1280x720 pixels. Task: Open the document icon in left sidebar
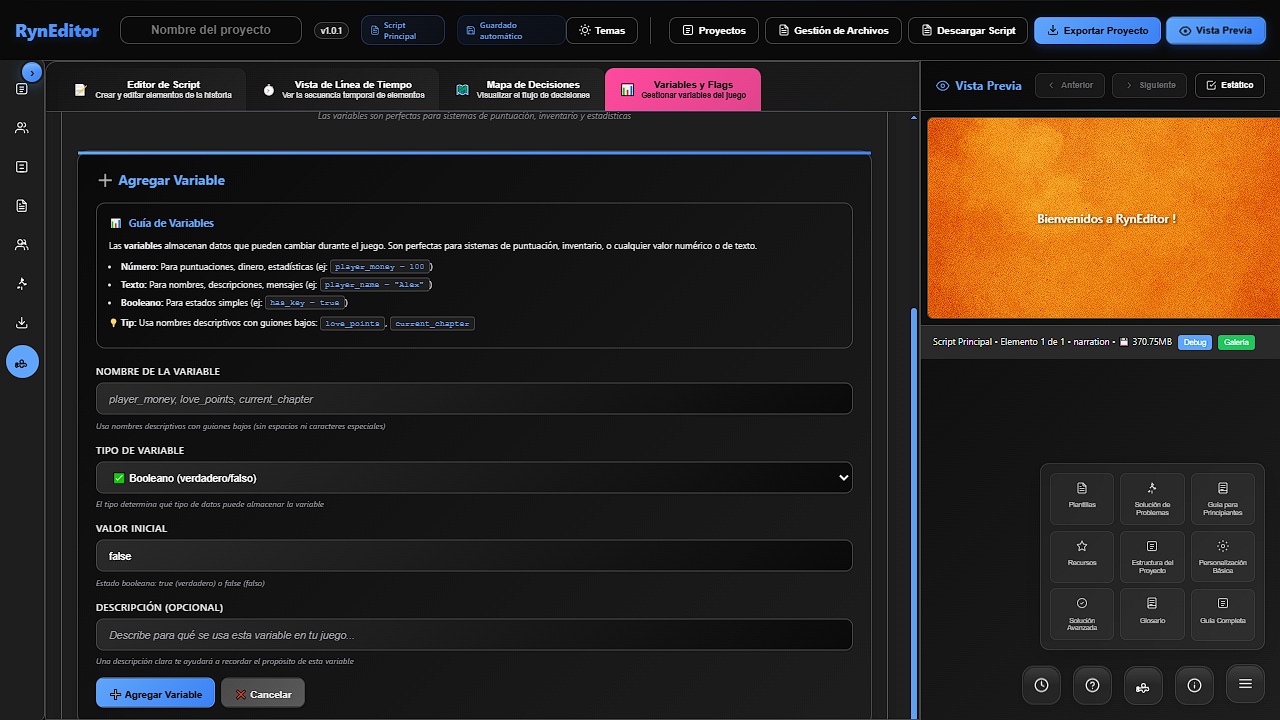point(22,206)
